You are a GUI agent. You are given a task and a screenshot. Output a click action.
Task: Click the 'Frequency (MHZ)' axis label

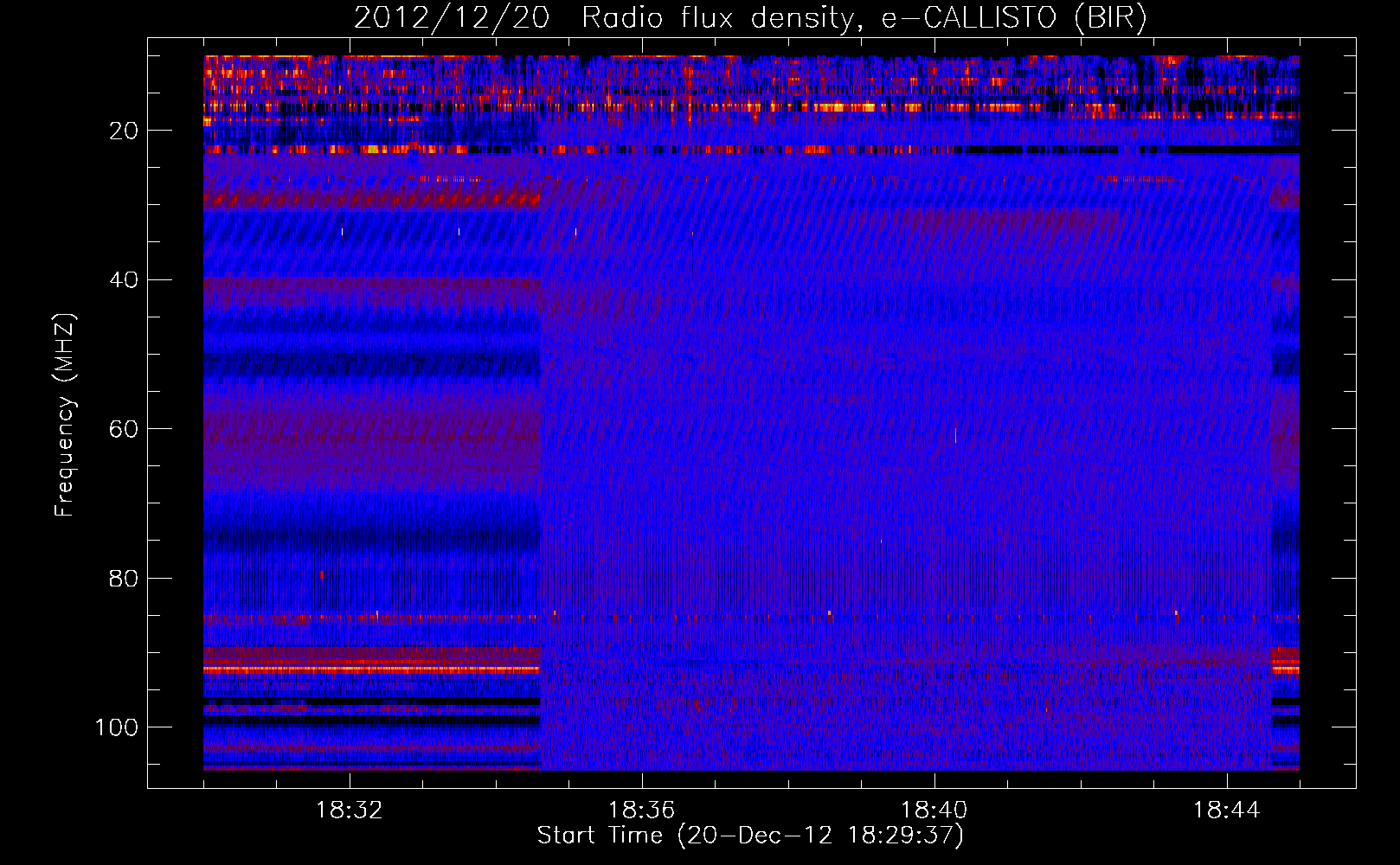65,414
